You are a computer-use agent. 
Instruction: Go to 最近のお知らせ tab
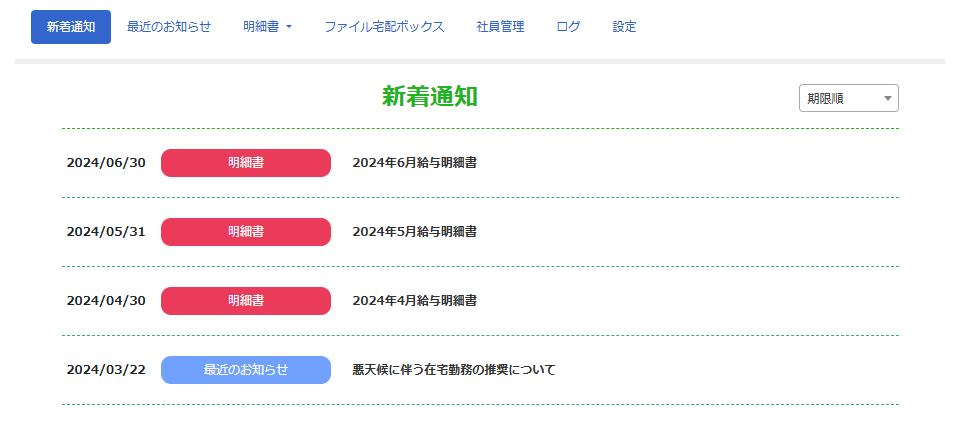pos(169,27)
